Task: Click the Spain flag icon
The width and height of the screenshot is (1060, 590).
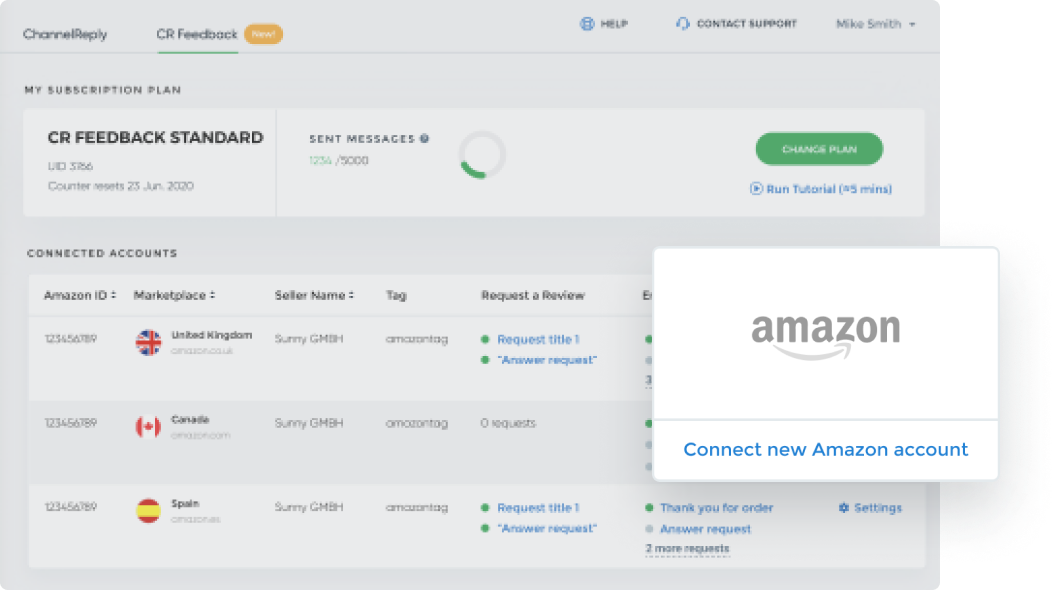Action: click(149, 510)
